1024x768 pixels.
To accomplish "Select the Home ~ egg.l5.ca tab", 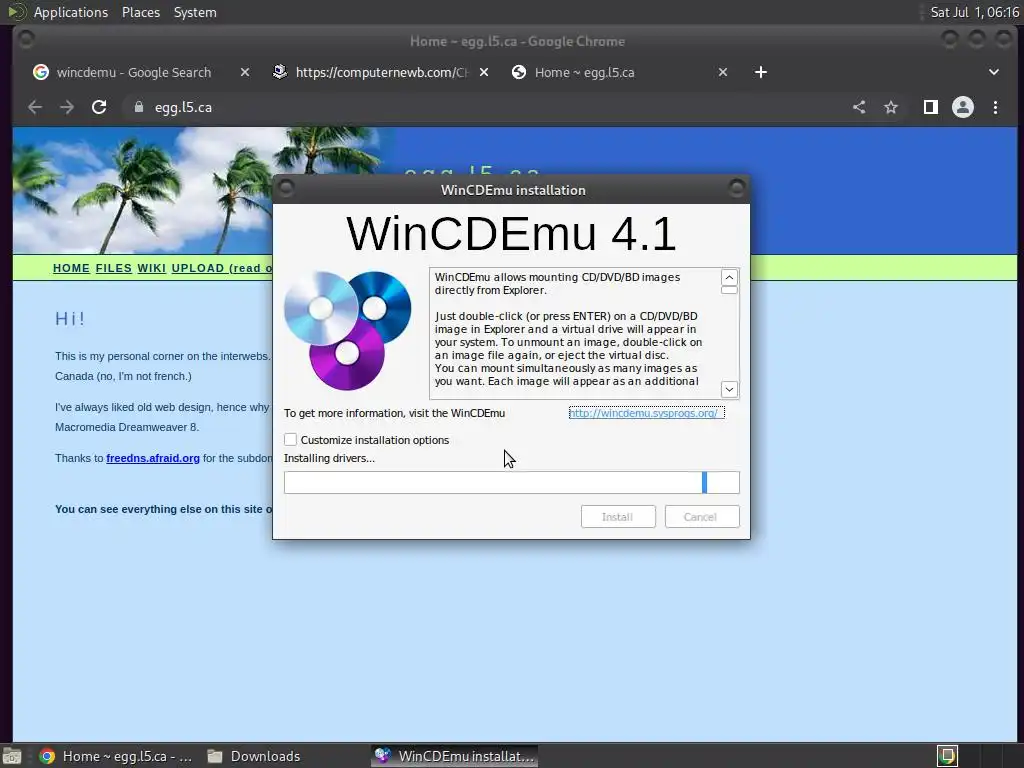I will coord(584,72).
